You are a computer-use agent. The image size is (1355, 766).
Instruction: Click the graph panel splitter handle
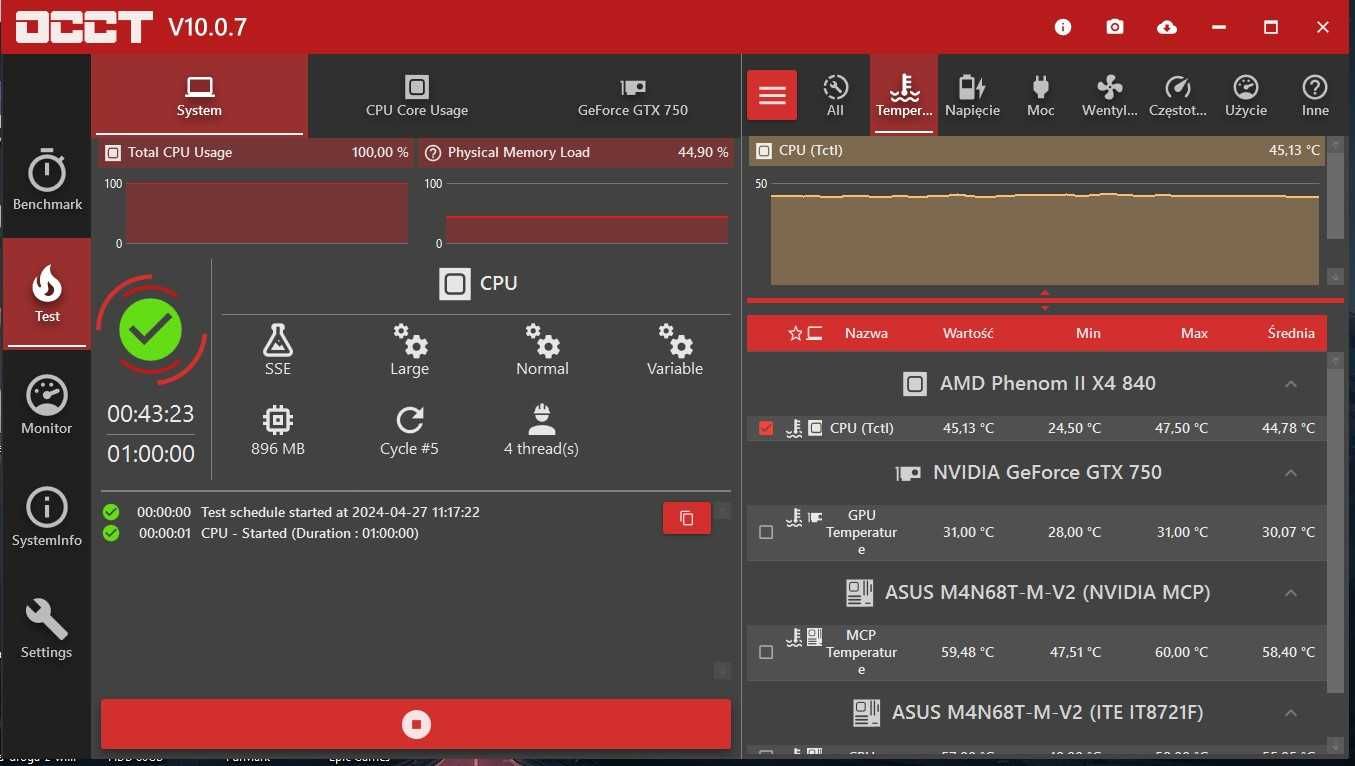(1045, 300)
